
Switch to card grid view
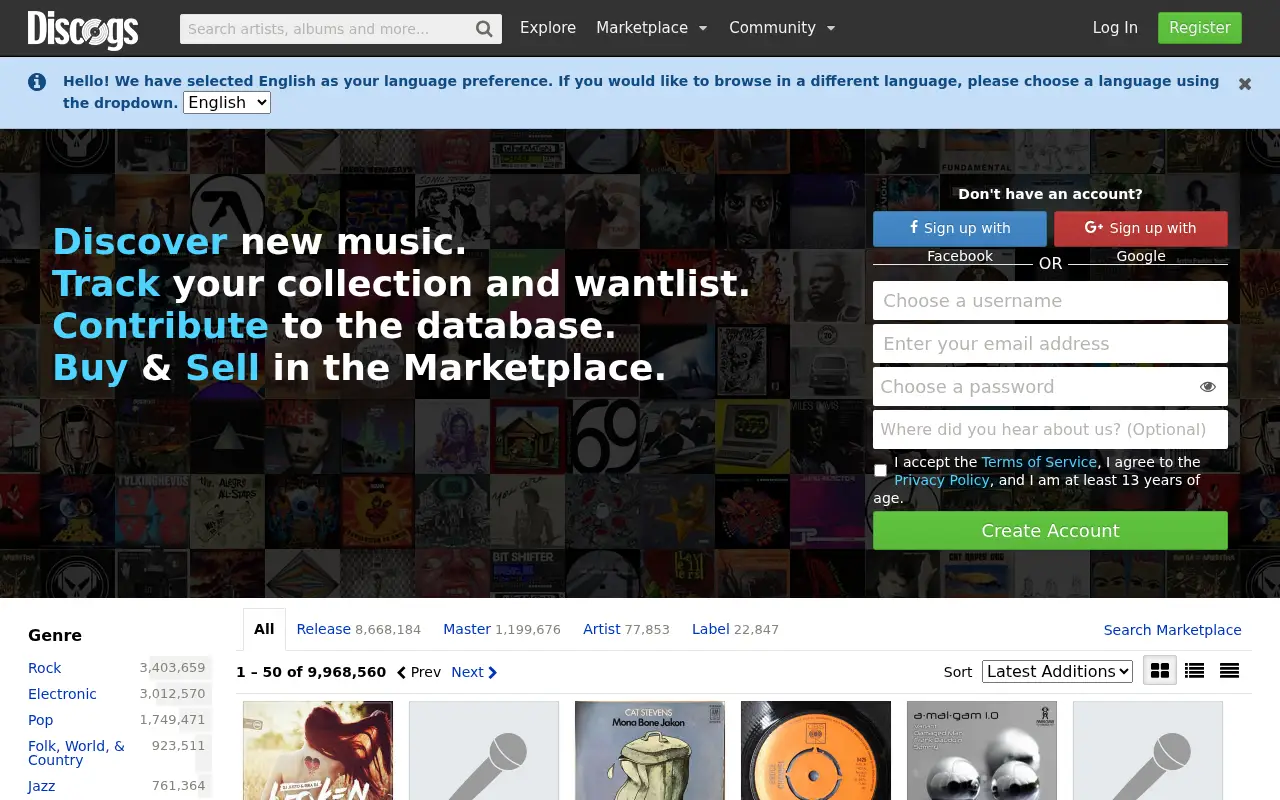[1160, 671]
